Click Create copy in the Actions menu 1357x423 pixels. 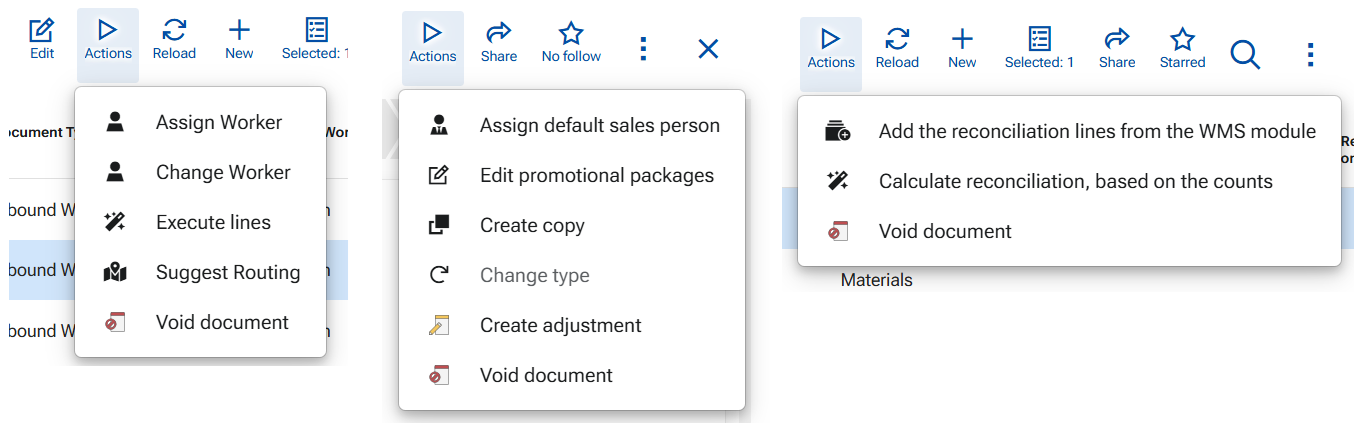(x=532, y=226)
